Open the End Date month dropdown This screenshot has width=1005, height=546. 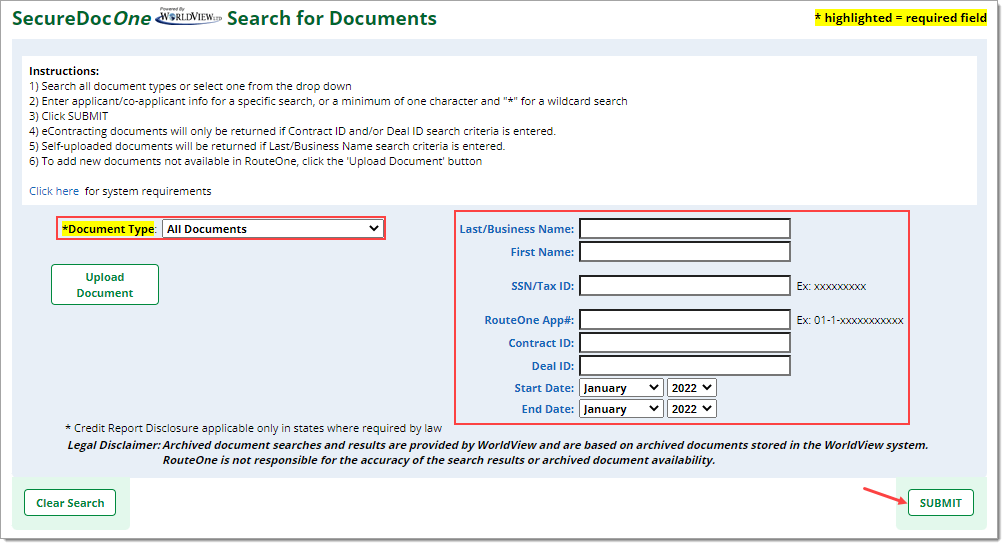[621, 410]
